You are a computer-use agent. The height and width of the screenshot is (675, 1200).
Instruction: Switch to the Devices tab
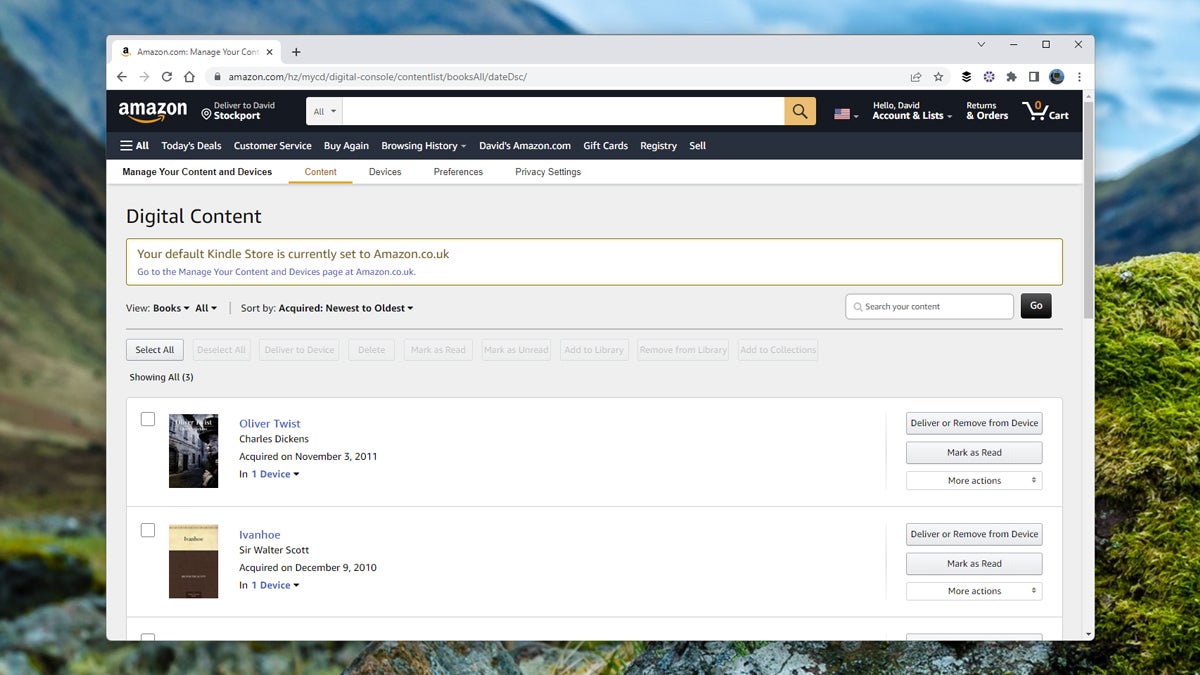[385, 171]
